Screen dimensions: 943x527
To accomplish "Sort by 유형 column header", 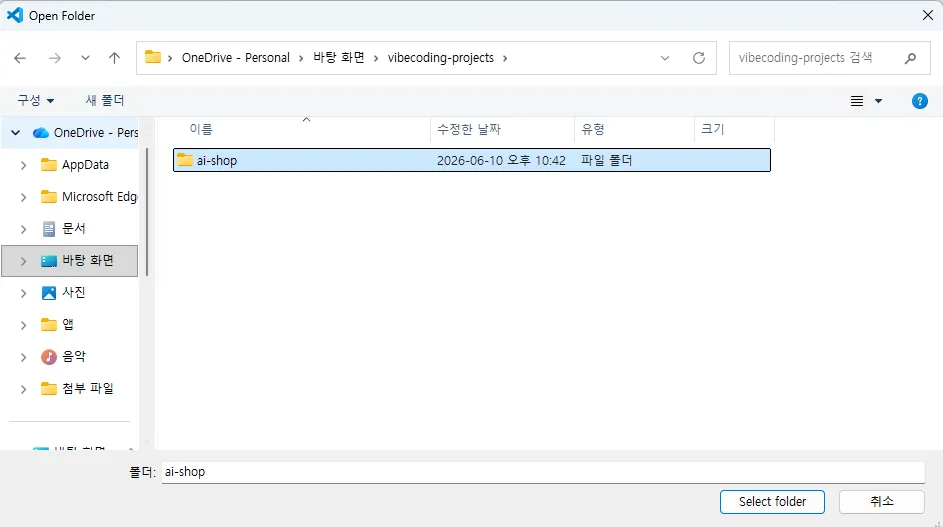I will click(593, 129).
